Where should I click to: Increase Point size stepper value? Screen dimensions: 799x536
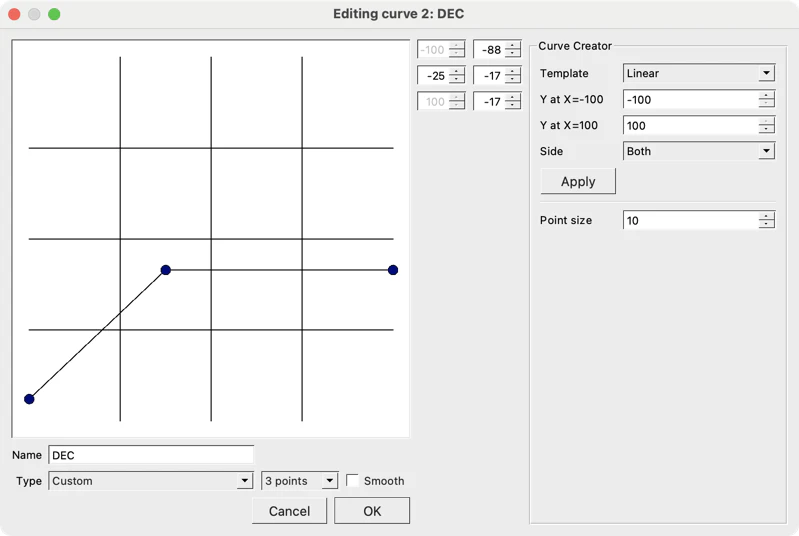[766, 216]
